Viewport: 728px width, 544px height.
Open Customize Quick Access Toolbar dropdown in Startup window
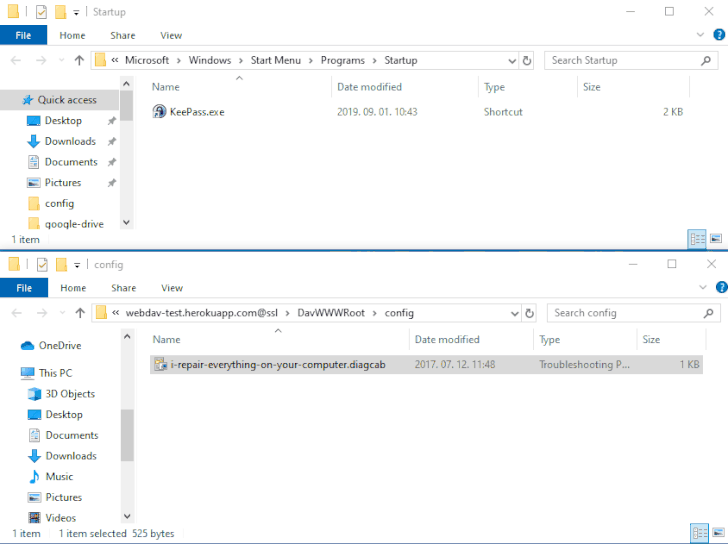tap(76, 13)
